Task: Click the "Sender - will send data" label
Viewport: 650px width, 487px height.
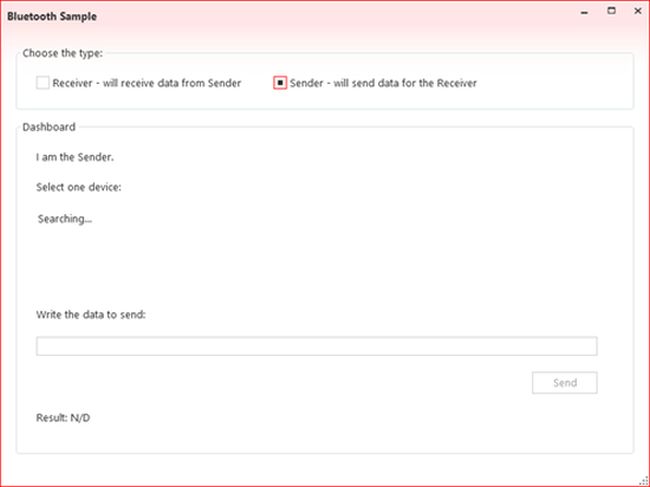Action: click(383, 83)
